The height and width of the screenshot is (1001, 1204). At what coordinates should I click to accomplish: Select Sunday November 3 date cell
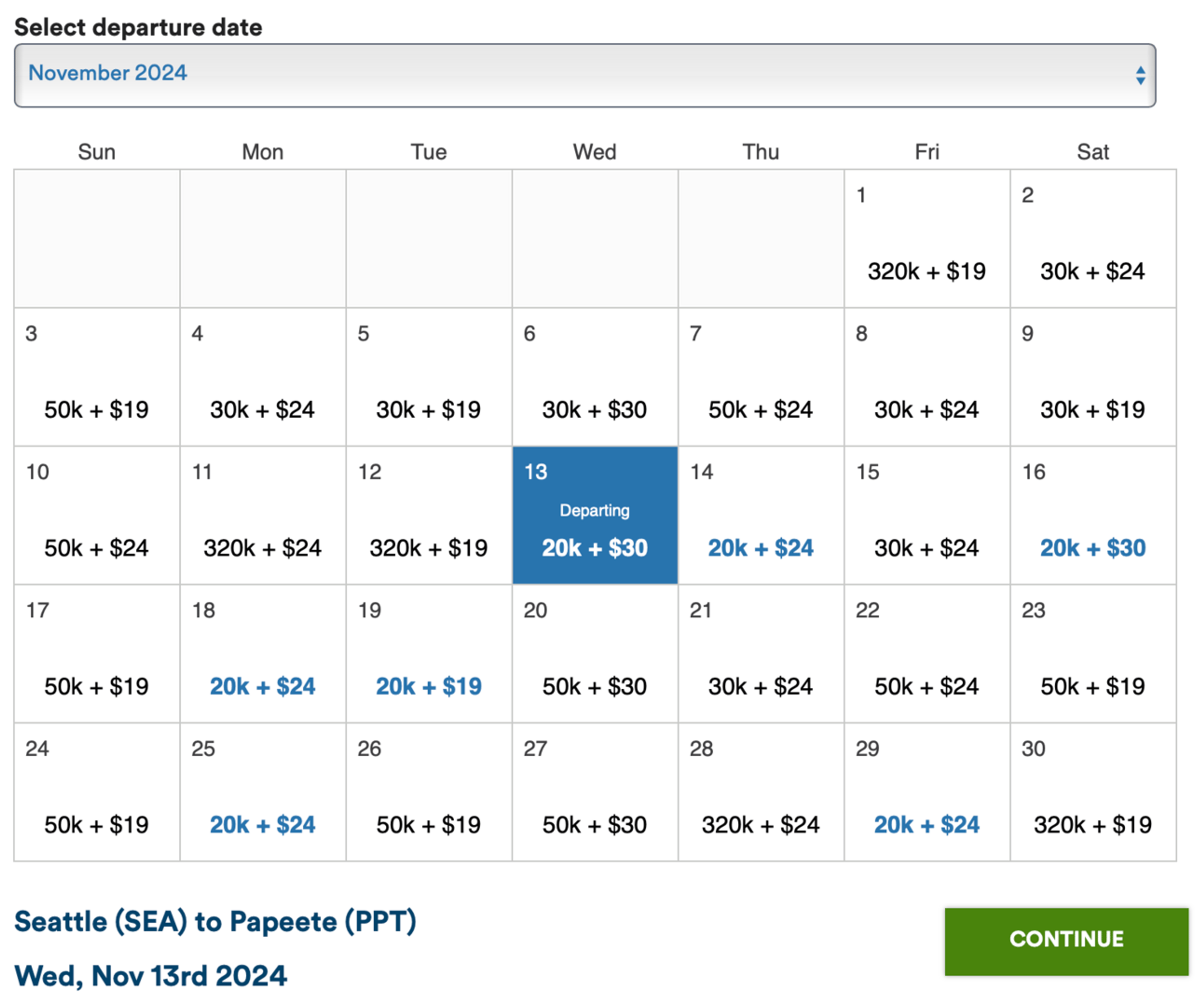[x=97, y=377]
